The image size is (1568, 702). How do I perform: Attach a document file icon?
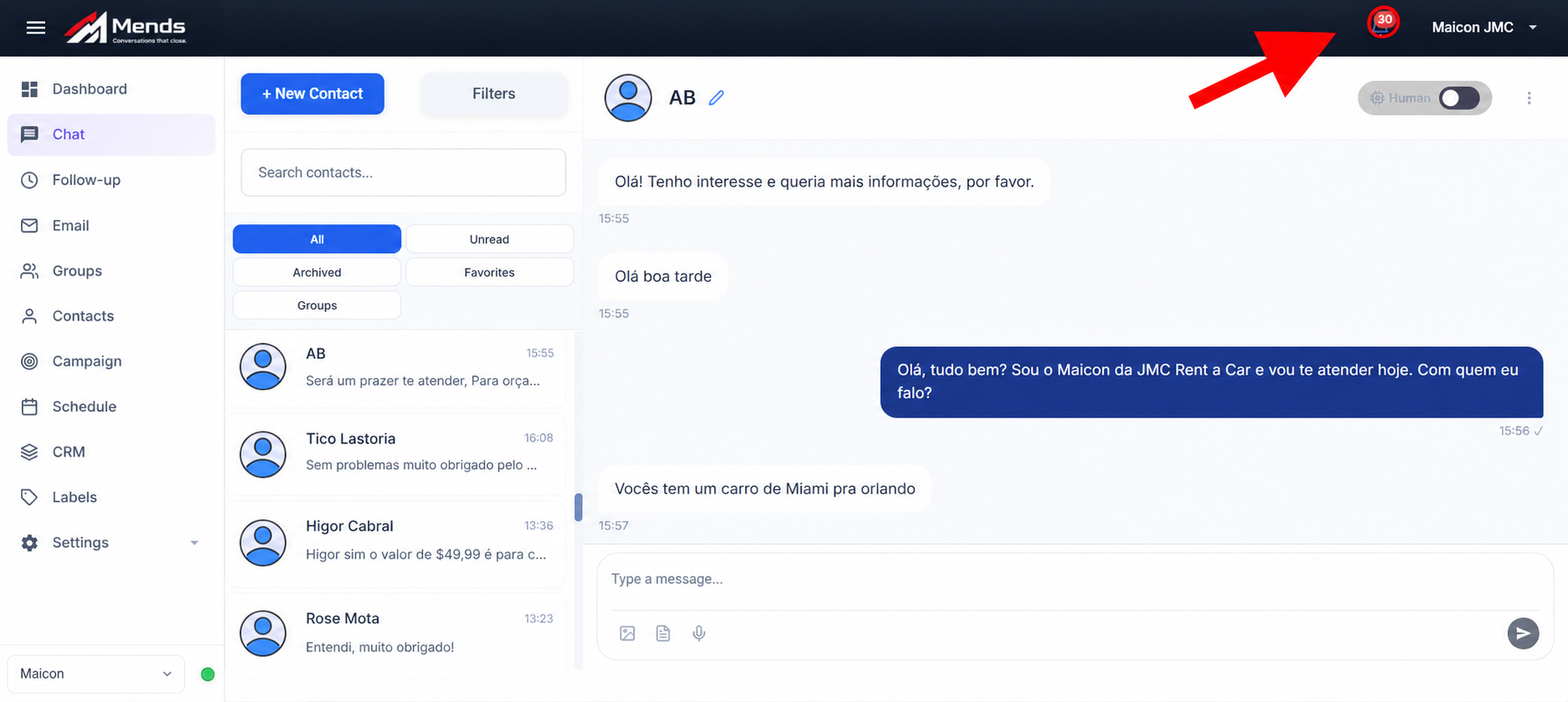pos(663,633)
